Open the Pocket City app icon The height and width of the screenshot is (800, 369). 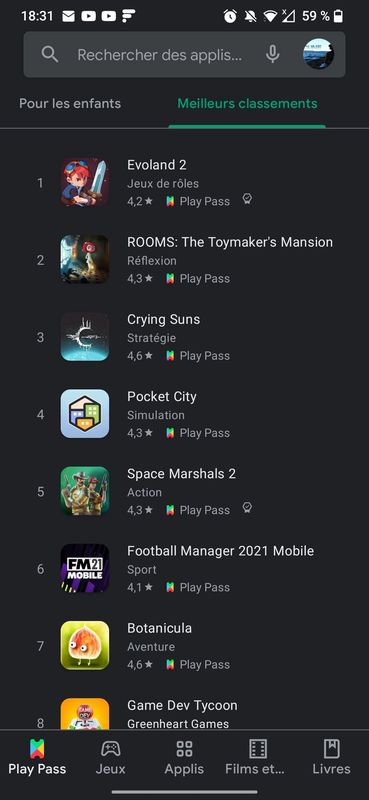[85, 414]
